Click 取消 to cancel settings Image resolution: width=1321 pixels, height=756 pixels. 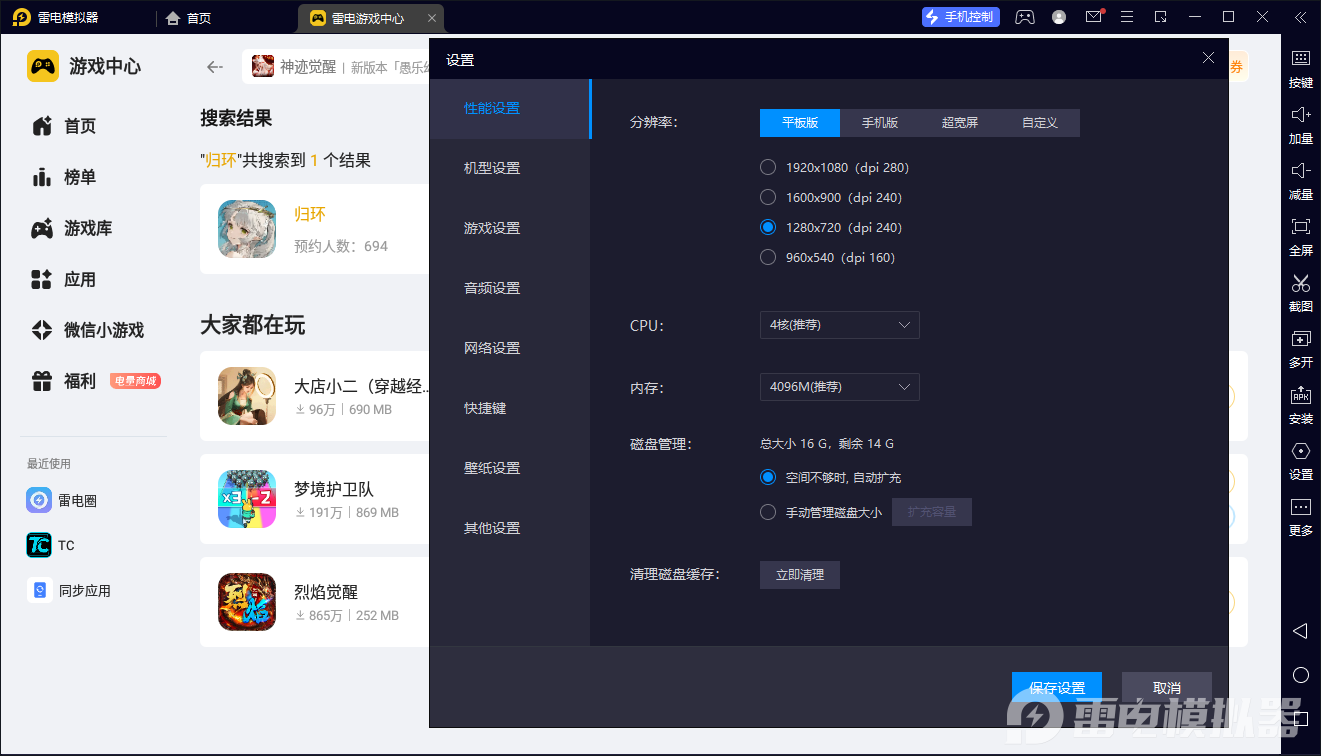[1167, 688]
